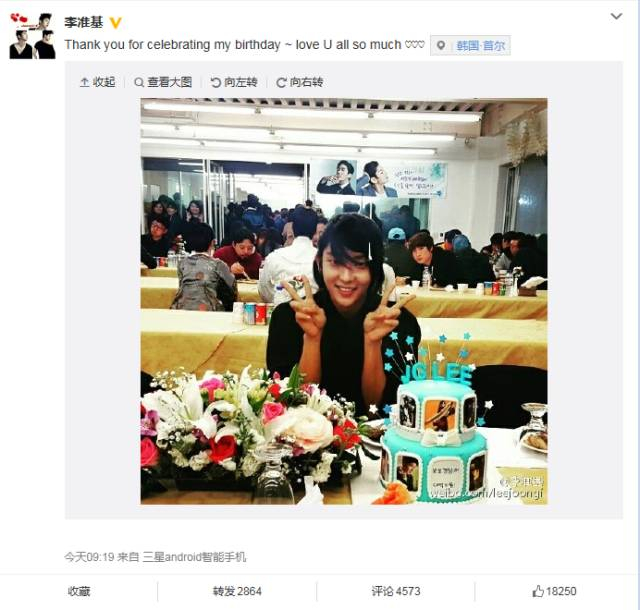The height and width of the screenshot is (610, 640).
Task: View the large image via 查看大图
Action: [x=163, y=82]
